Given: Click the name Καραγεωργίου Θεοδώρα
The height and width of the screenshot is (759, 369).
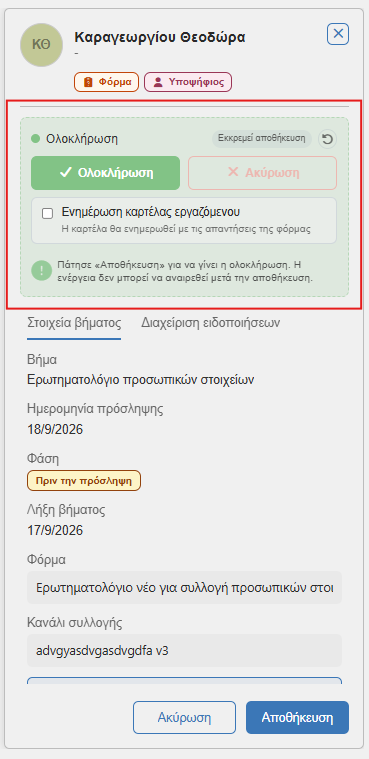Looking at the screenshot, I should click(160, 37).
